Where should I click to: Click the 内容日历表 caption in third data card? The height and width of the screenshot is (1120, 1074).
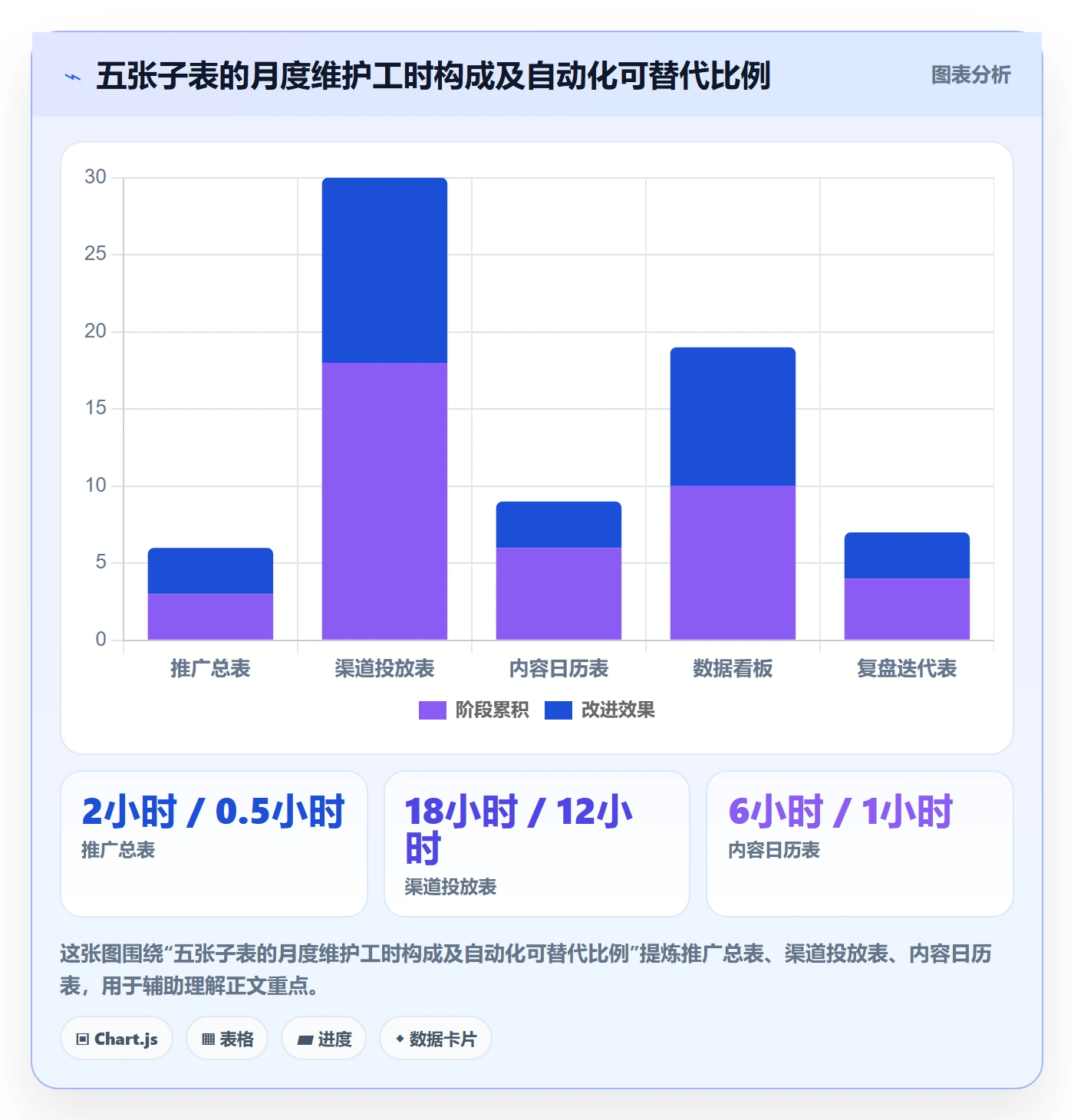click(774, 850)
